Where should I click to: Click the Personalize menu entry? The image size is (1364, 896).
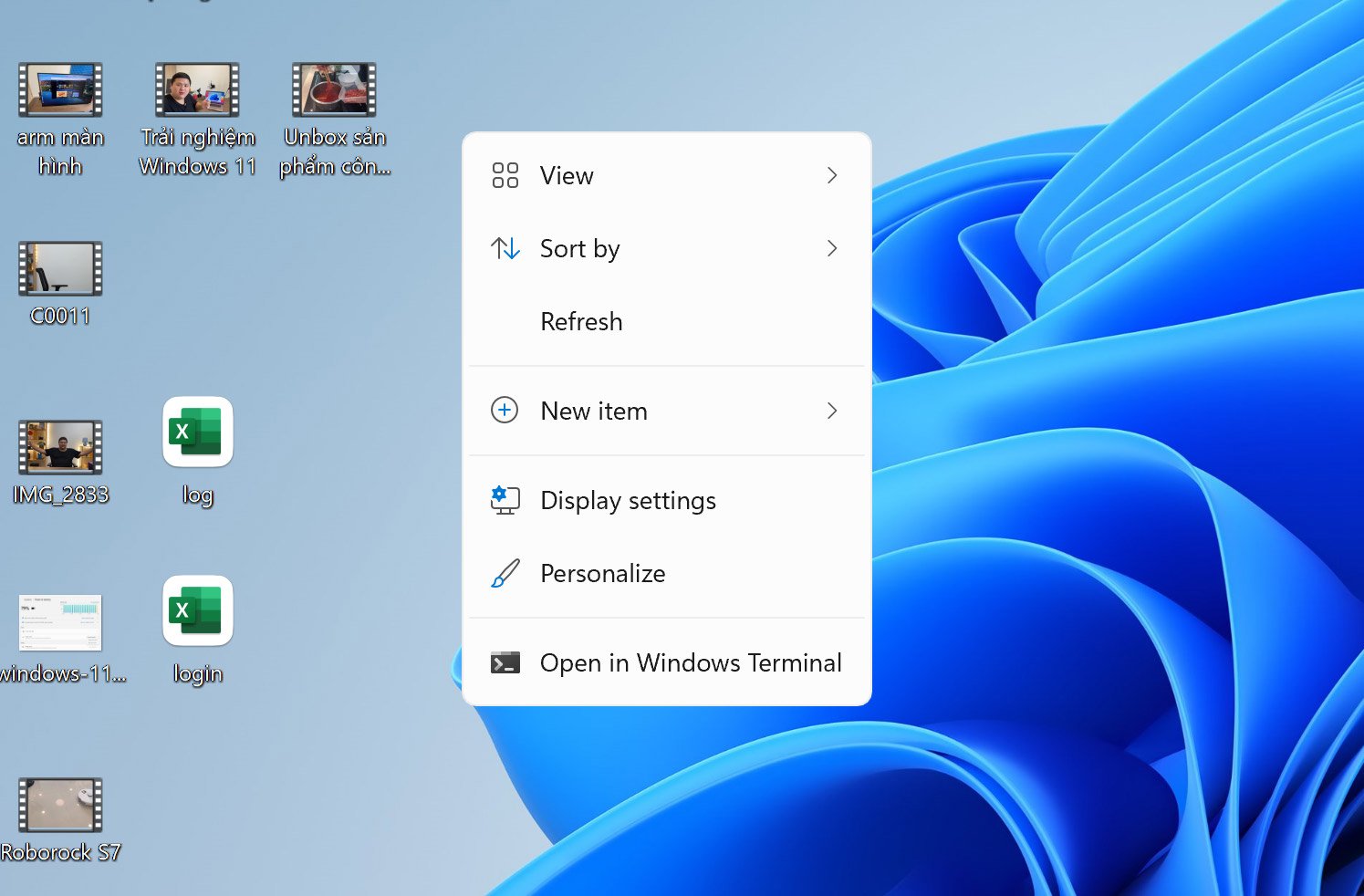click(602, 573)
